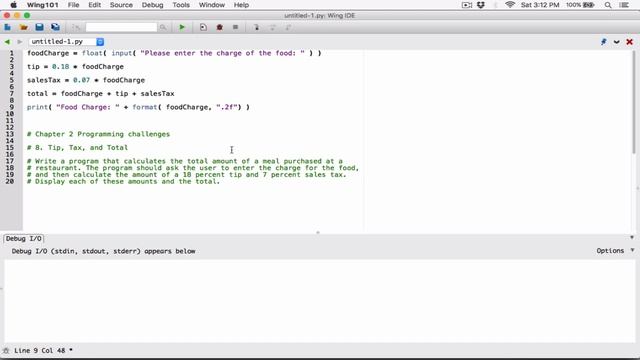Click the screen recording menu bar icon
Viewport: 640px width, 360px height.
click(x=467, y=5)
